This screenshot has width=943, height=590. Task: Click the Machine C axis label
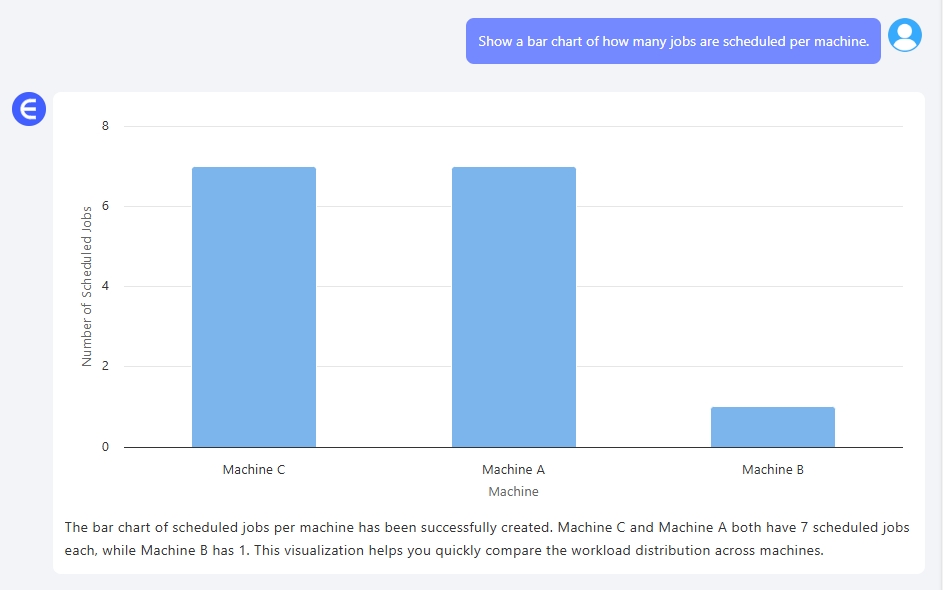coord(254,470)
